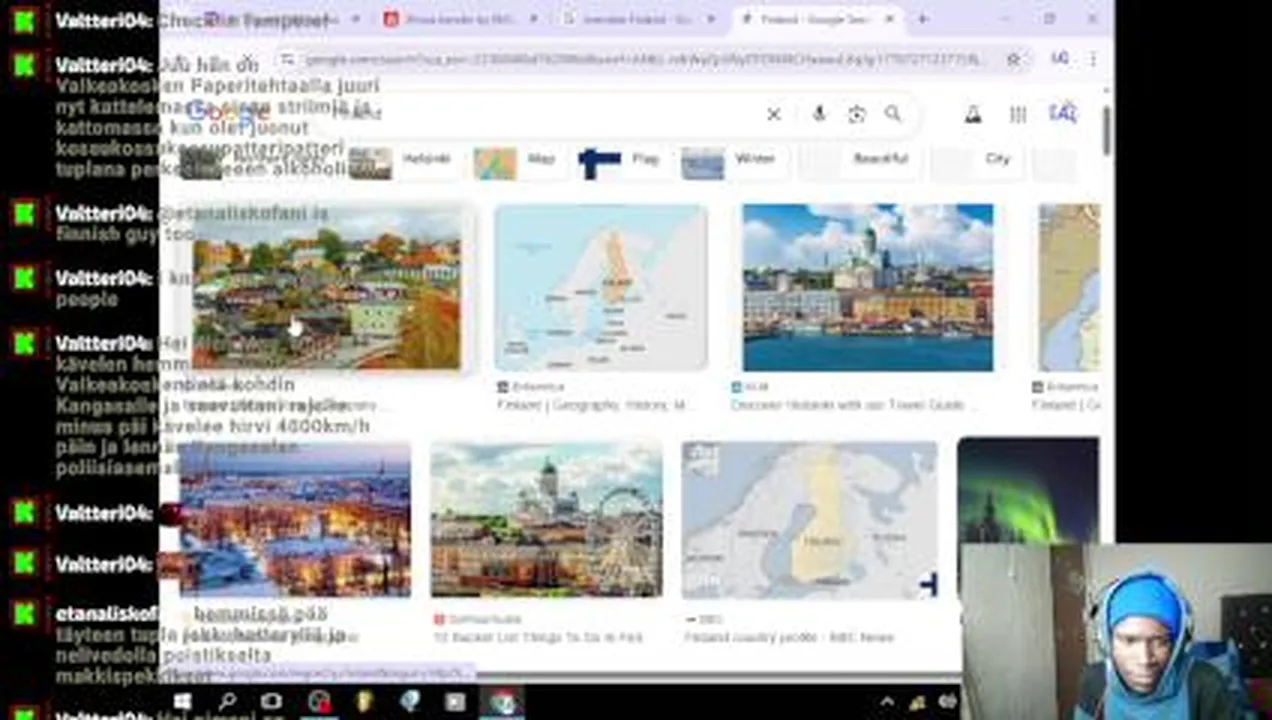Open the snowy city at dusk image
The height and width of the screenshot is (720, 1272).
(295, 519)
